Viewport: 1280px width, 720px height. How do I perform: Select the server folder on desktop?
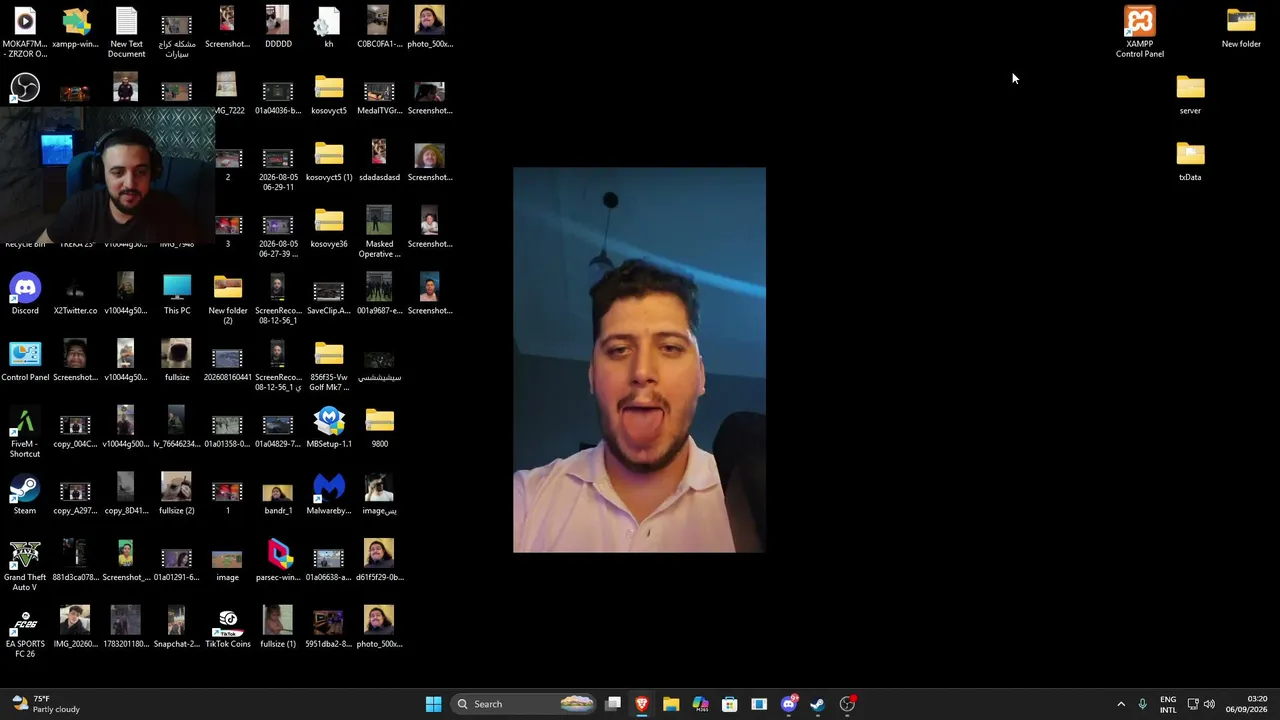tap(1190, 95)
